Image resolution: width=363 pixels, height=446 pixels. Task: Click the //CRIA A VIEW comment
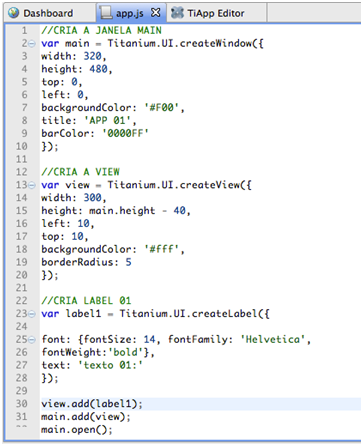click(x=80, y=172)
